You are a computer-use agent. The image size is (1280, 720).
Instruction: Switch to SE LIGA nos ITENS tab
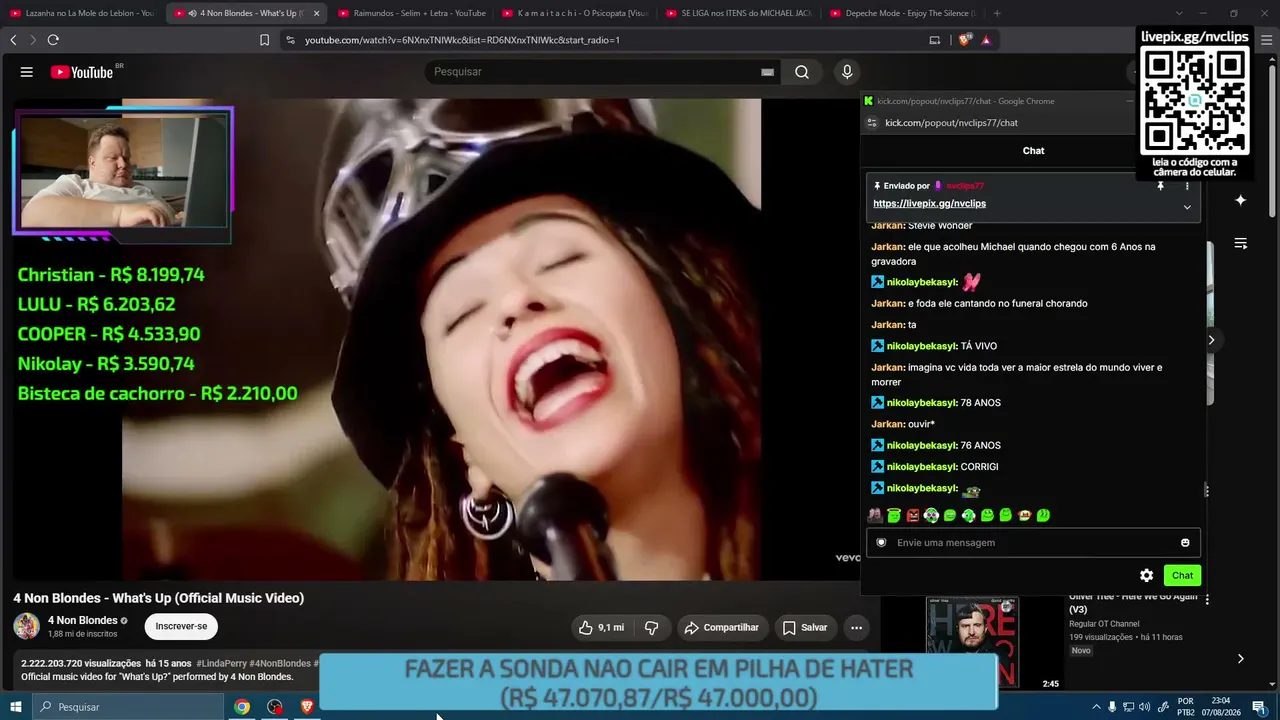coord(739,13)
